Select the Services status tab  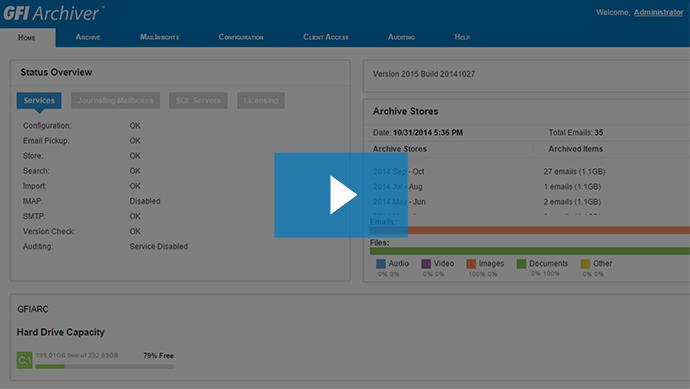[39, 100]
